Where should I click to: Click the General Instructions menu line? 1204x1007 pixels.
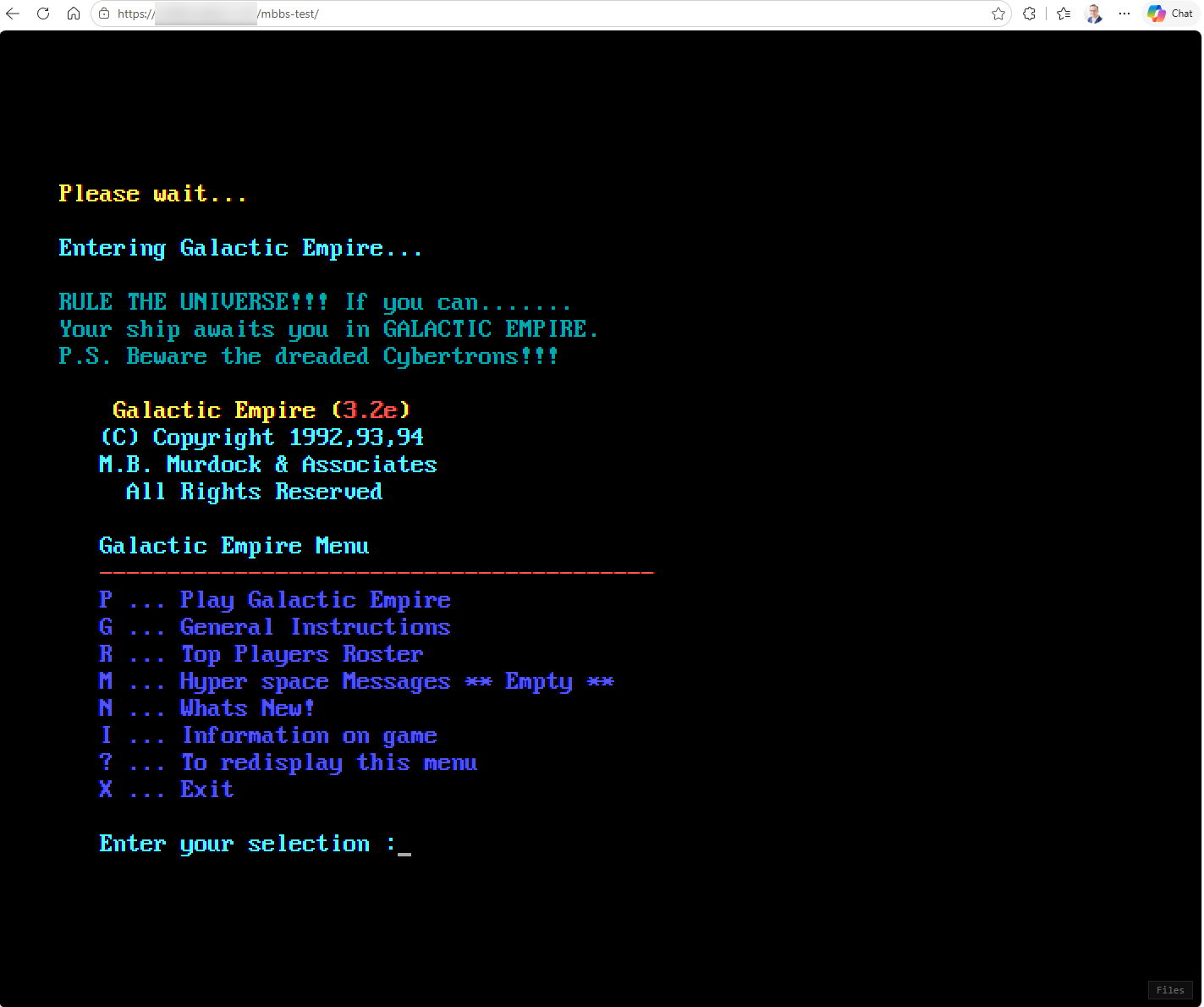point(275,627)
